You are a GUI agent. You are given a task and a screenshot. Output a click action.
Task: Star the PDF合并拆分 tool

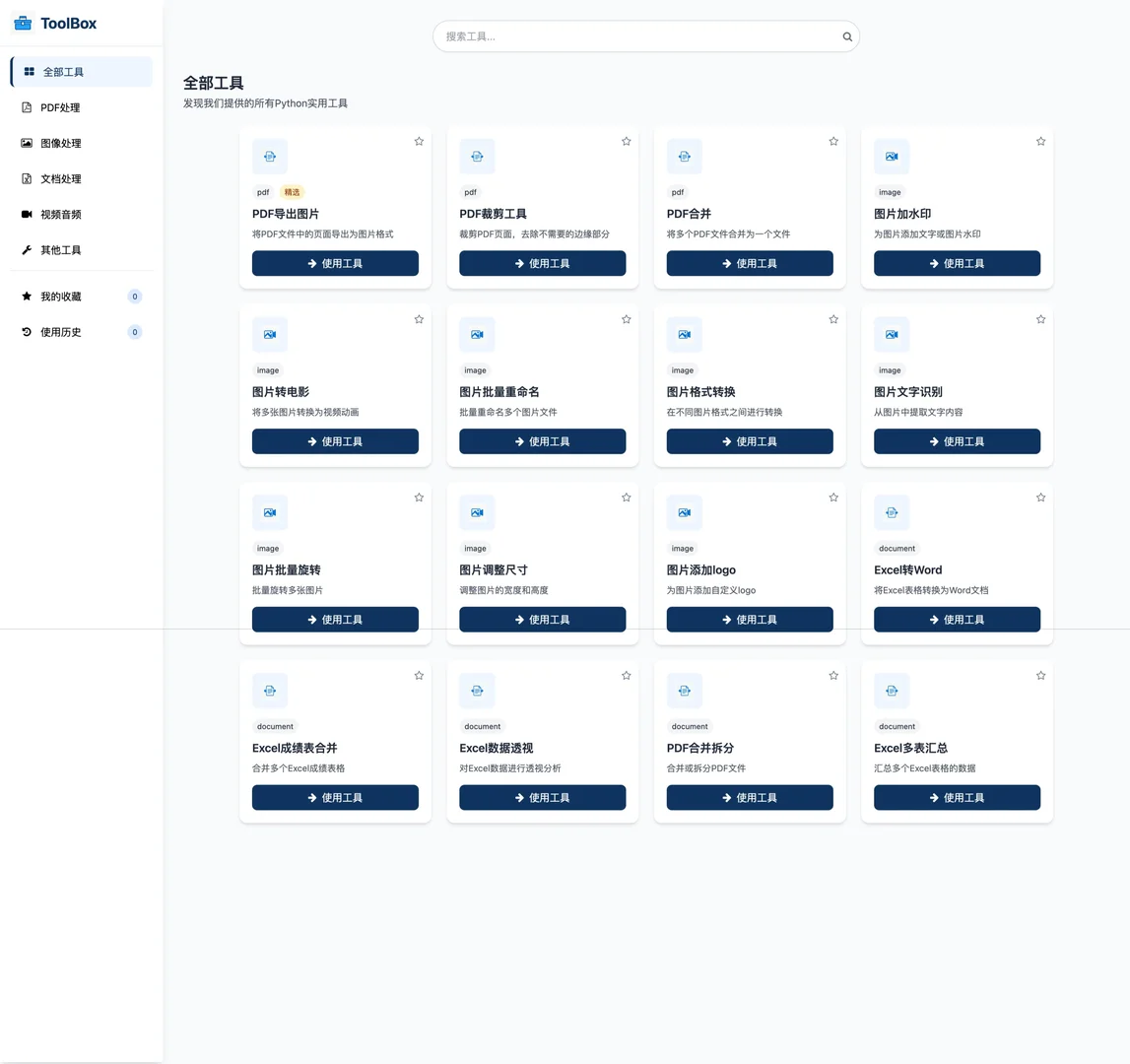coord(833,676)
